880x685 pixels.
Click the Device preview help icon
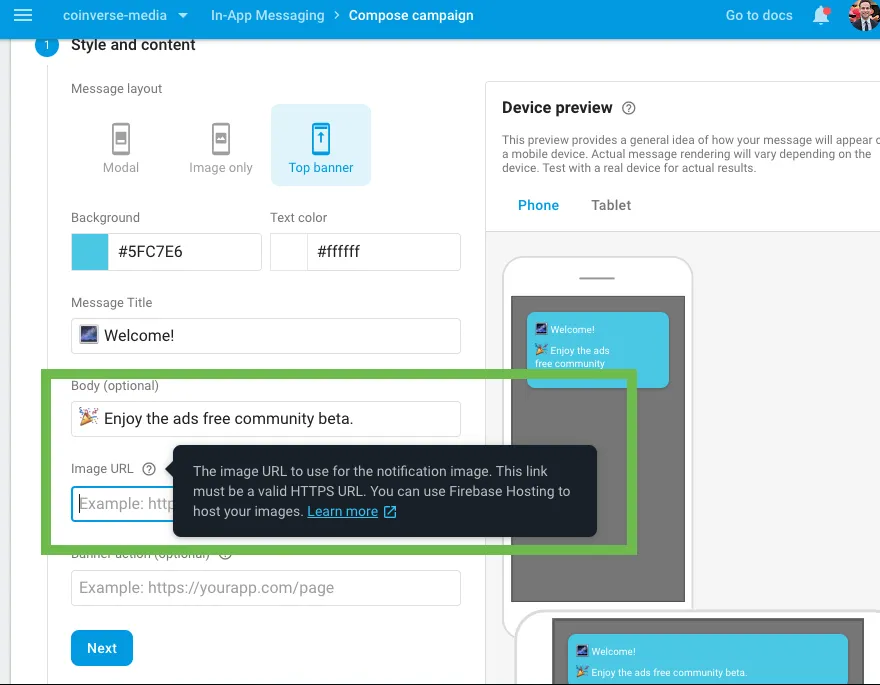tap(629, 108)
